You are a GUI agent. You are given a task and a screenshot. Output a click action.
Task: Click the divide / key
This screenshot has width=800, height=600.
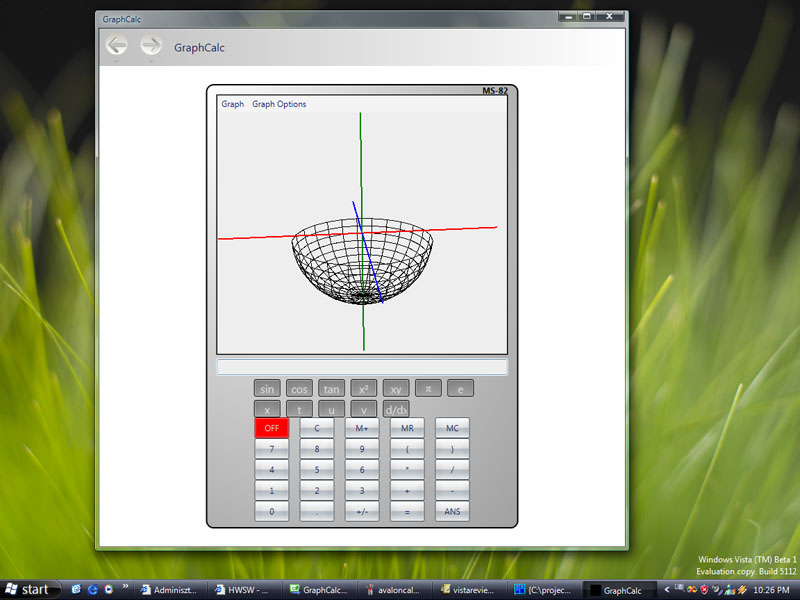pyautogui.click(x=452, y=470)
